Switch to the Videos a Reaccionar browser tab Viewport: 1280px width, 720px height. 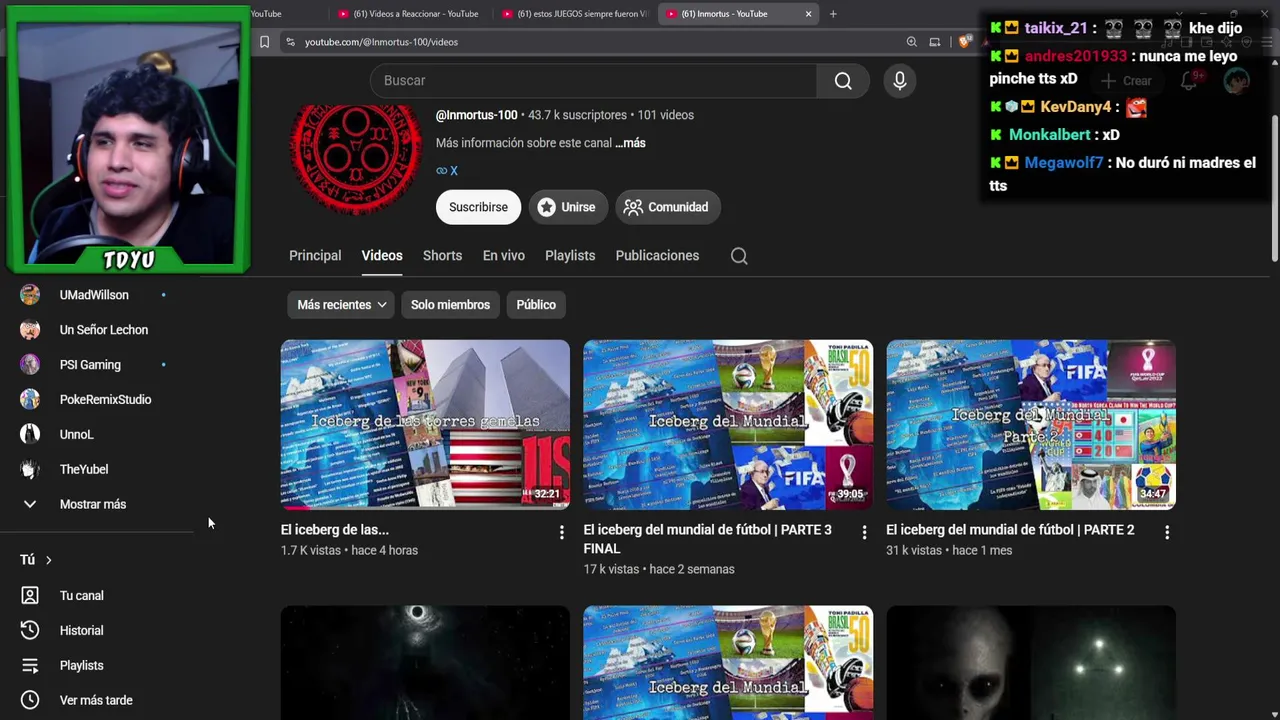(x=408, y=14)
